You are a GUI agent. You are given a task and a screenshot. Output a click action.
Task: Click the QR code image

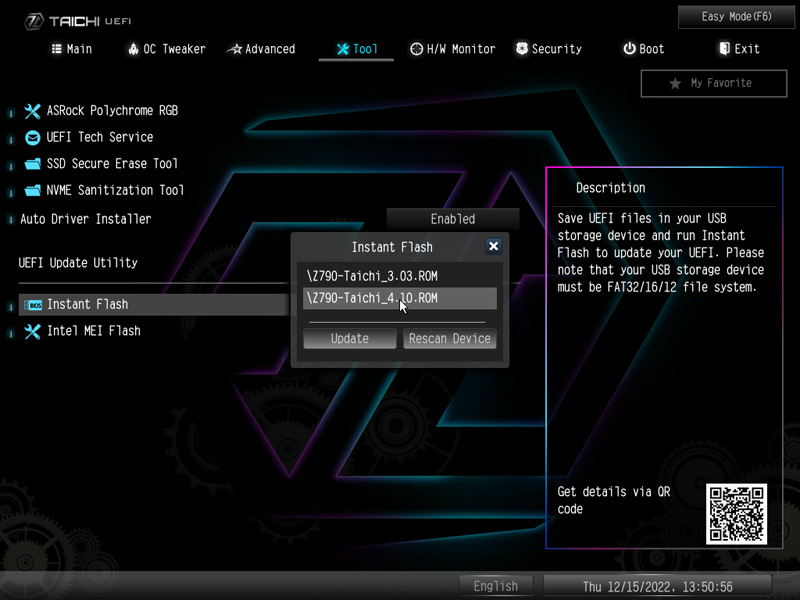736,514
